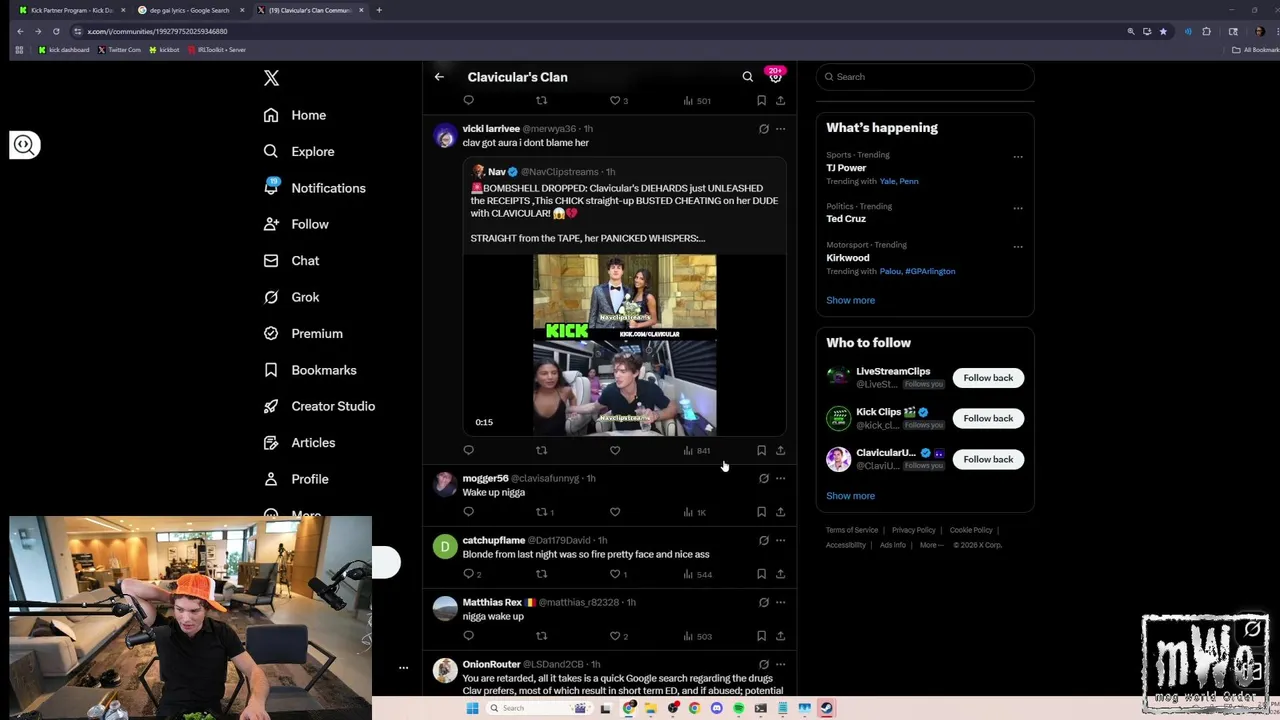Bookmark Matthias Rex's post
Image resolution: width=1280 pixels, height=720 pixels.
[x=761, y=636]
